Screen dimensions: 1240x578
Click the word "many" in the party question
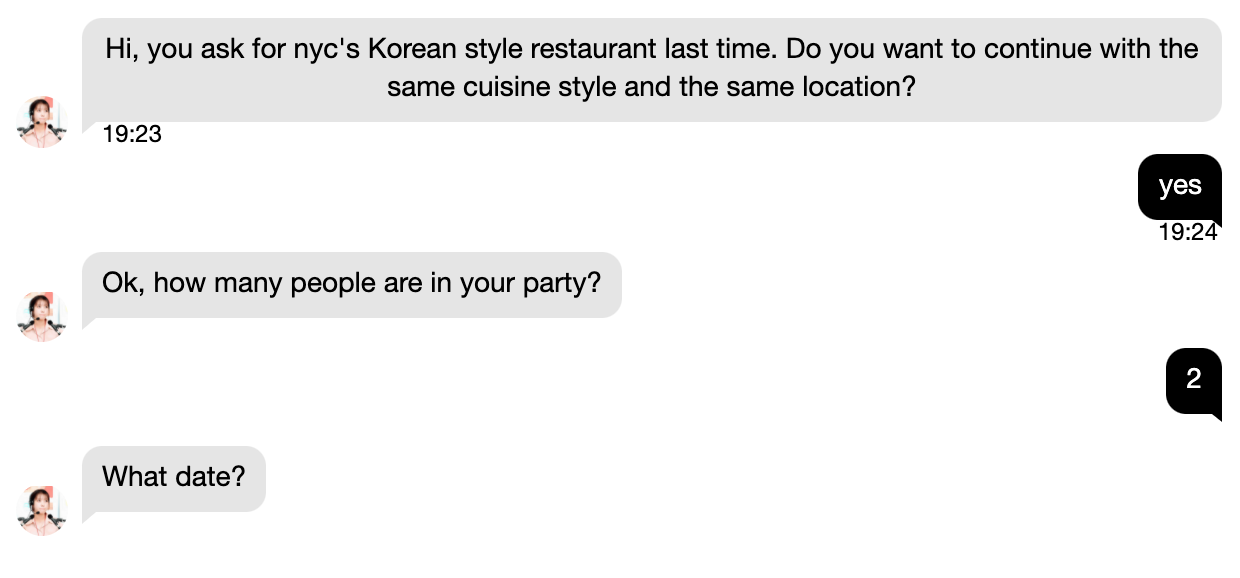tap(250, 283)
